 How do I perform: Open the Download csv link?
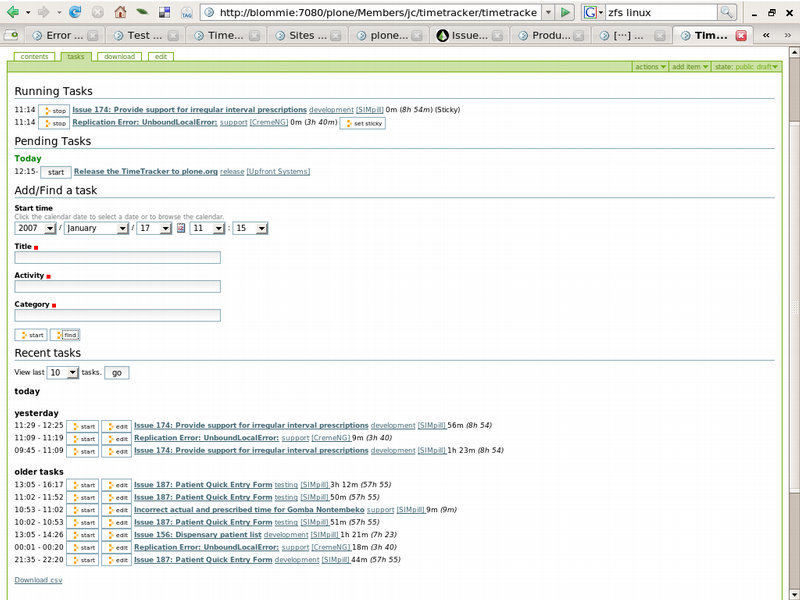pyautogui.click(x=38, y=580)
